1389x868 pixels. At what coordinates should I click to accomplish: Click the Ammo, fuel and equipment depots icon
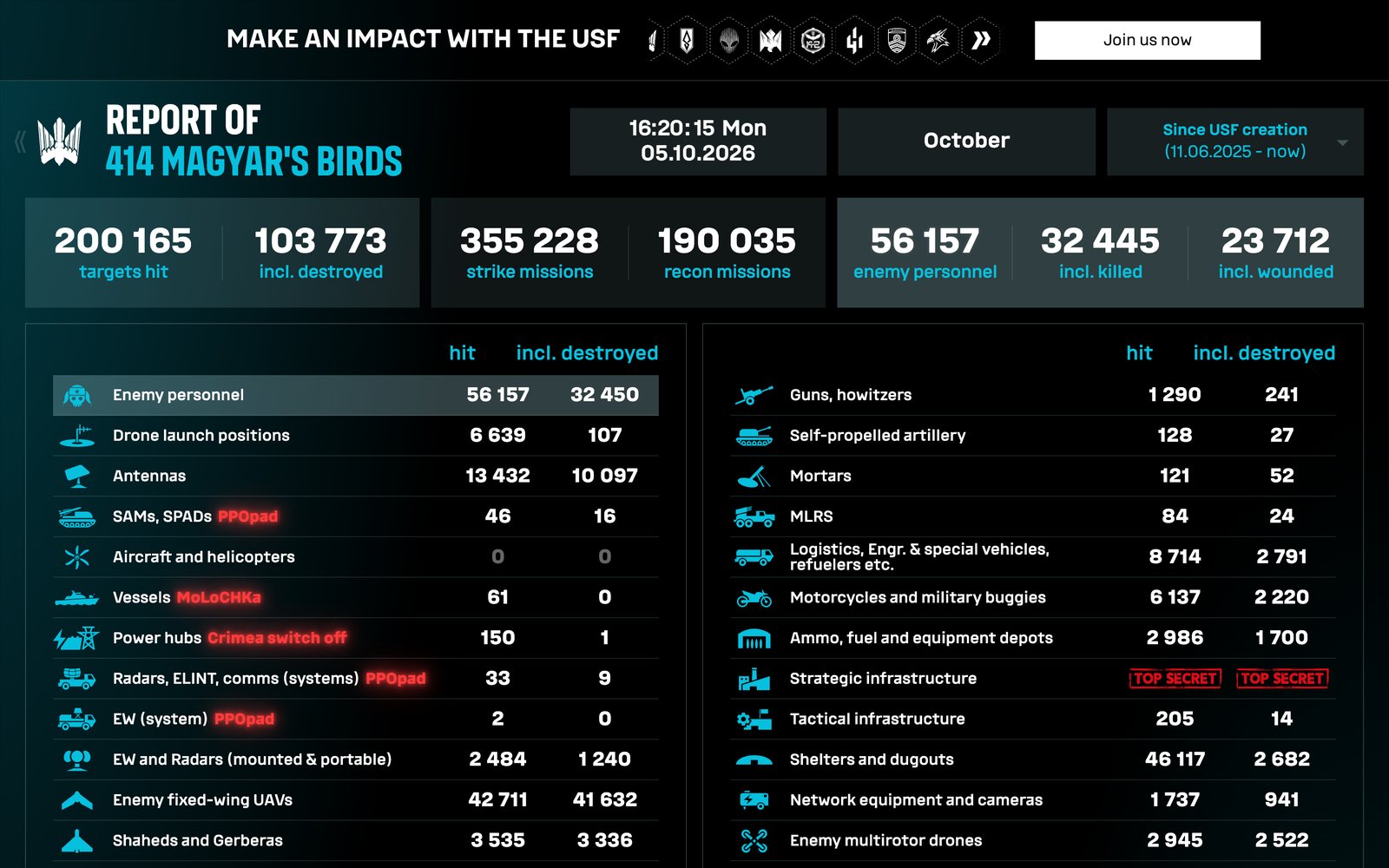click(x=754, y=639)
